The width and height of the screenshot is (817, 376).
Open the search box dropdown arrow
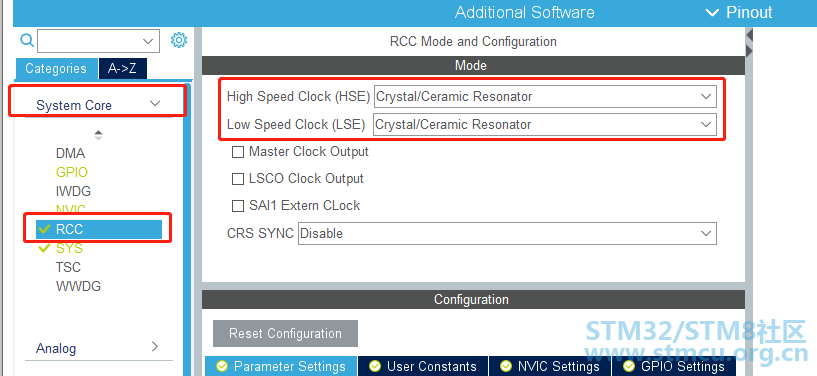(x=148, y=41)
